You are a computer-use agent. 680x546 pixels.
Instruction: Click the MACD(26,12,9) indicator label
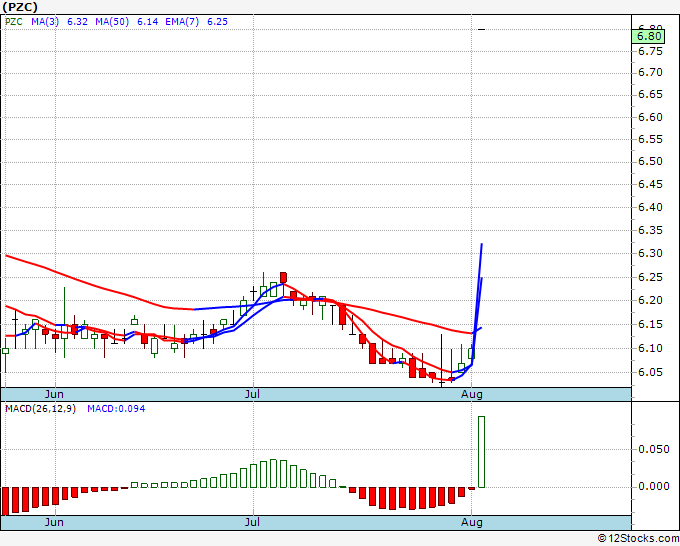click(x=40, y=409)
